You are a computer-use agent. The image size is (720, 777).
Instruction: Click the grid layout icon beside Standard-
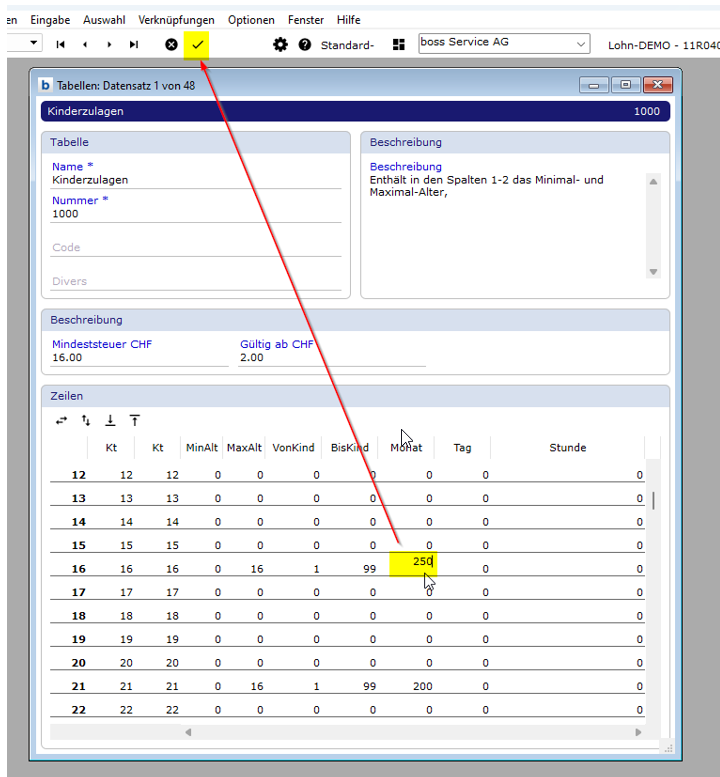(399, 45)
